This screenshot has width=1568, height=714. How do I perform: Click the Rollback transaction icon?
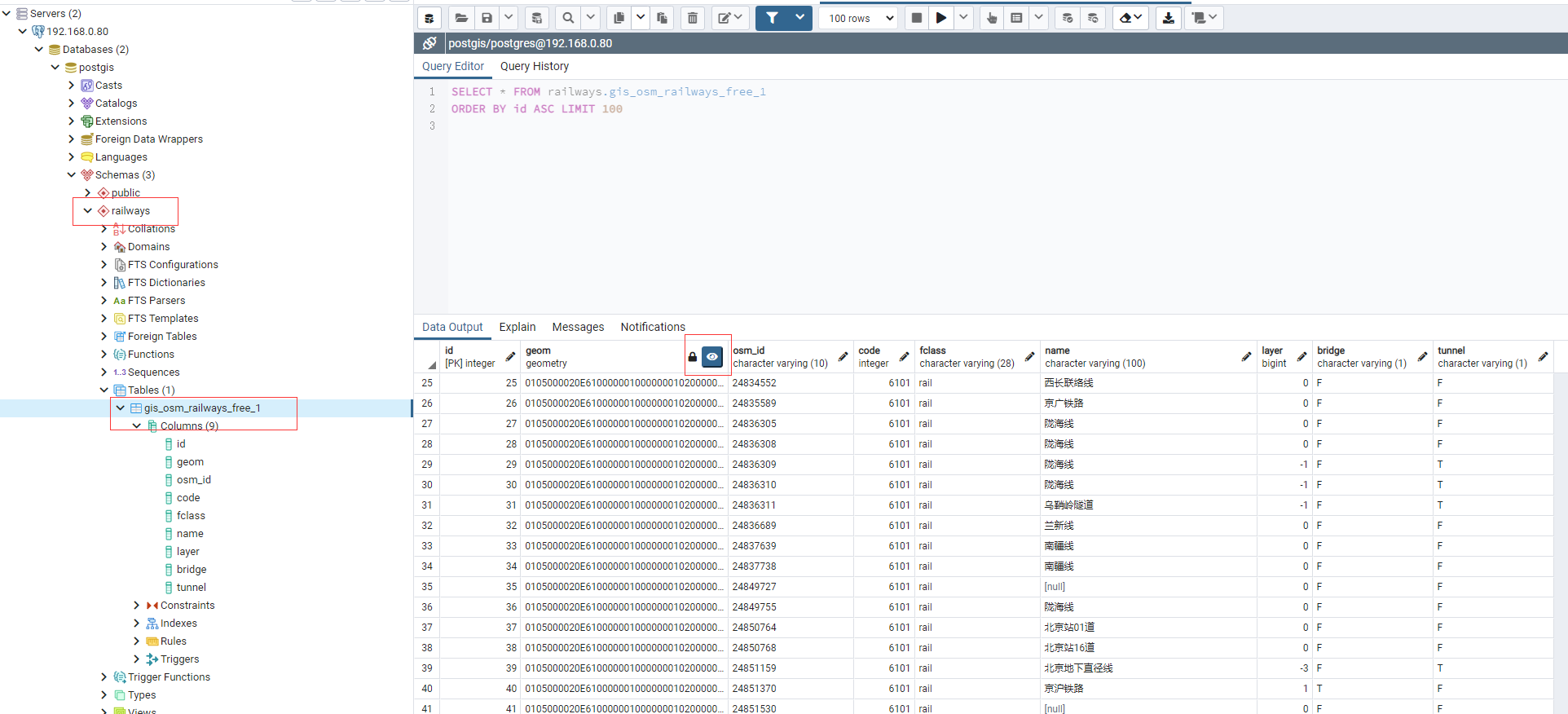point(1093,18)
